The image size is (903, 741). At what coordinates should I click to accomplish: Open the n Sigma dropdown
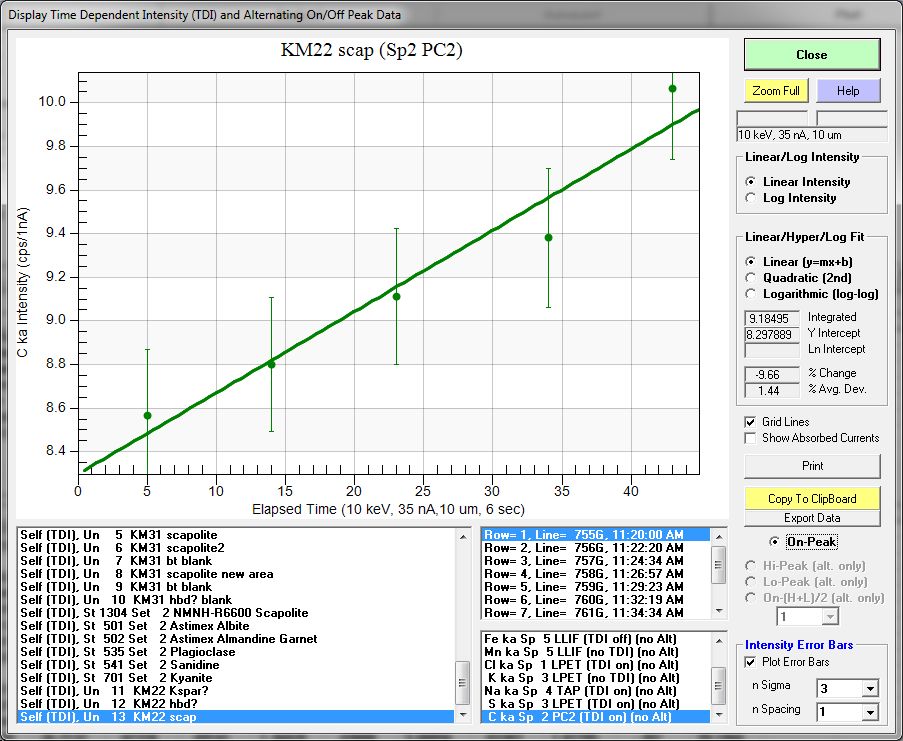[869, 689]
